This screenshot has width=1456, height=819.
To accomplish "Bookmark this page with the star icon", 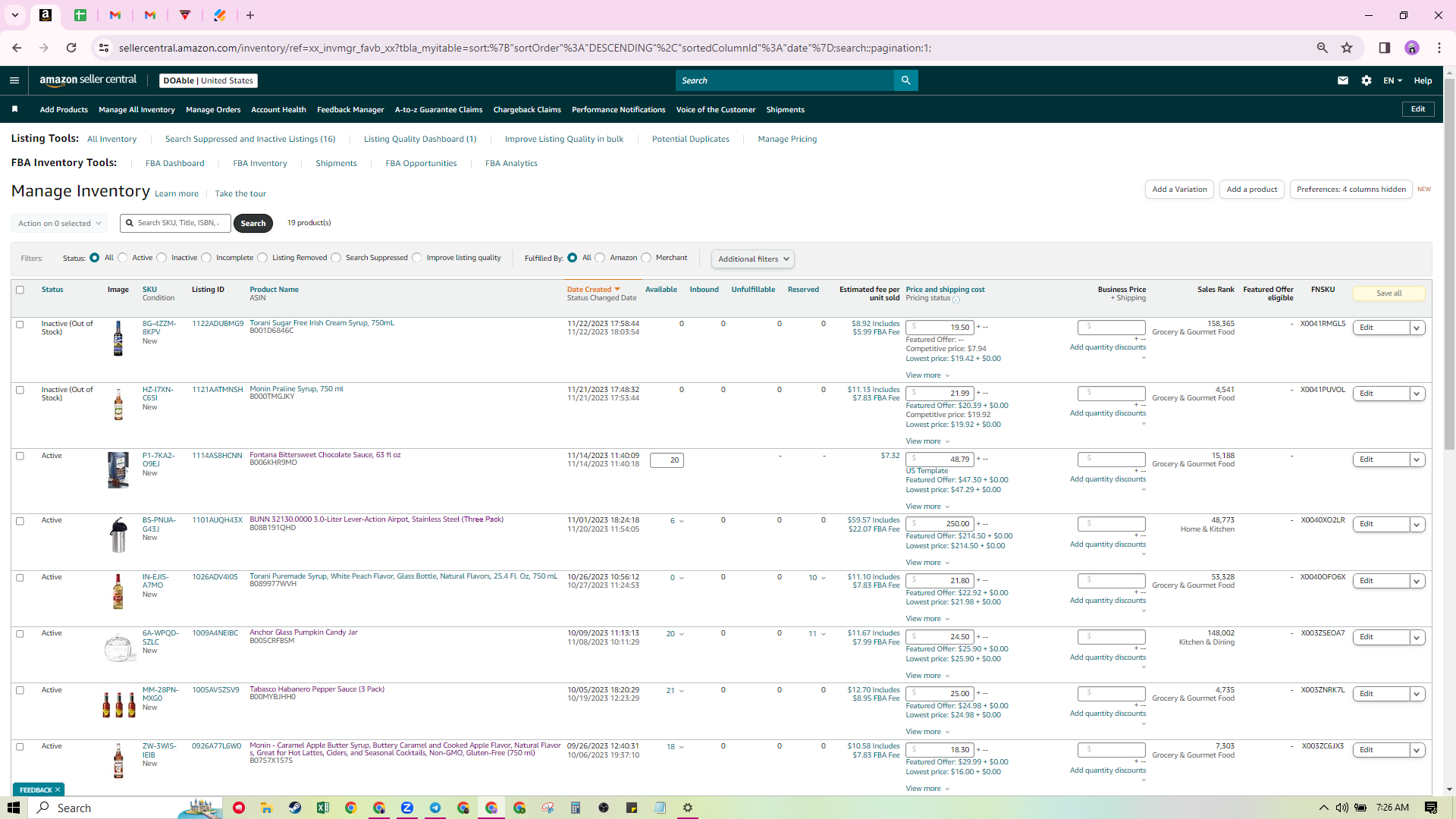I will (x=1347, y=48).
